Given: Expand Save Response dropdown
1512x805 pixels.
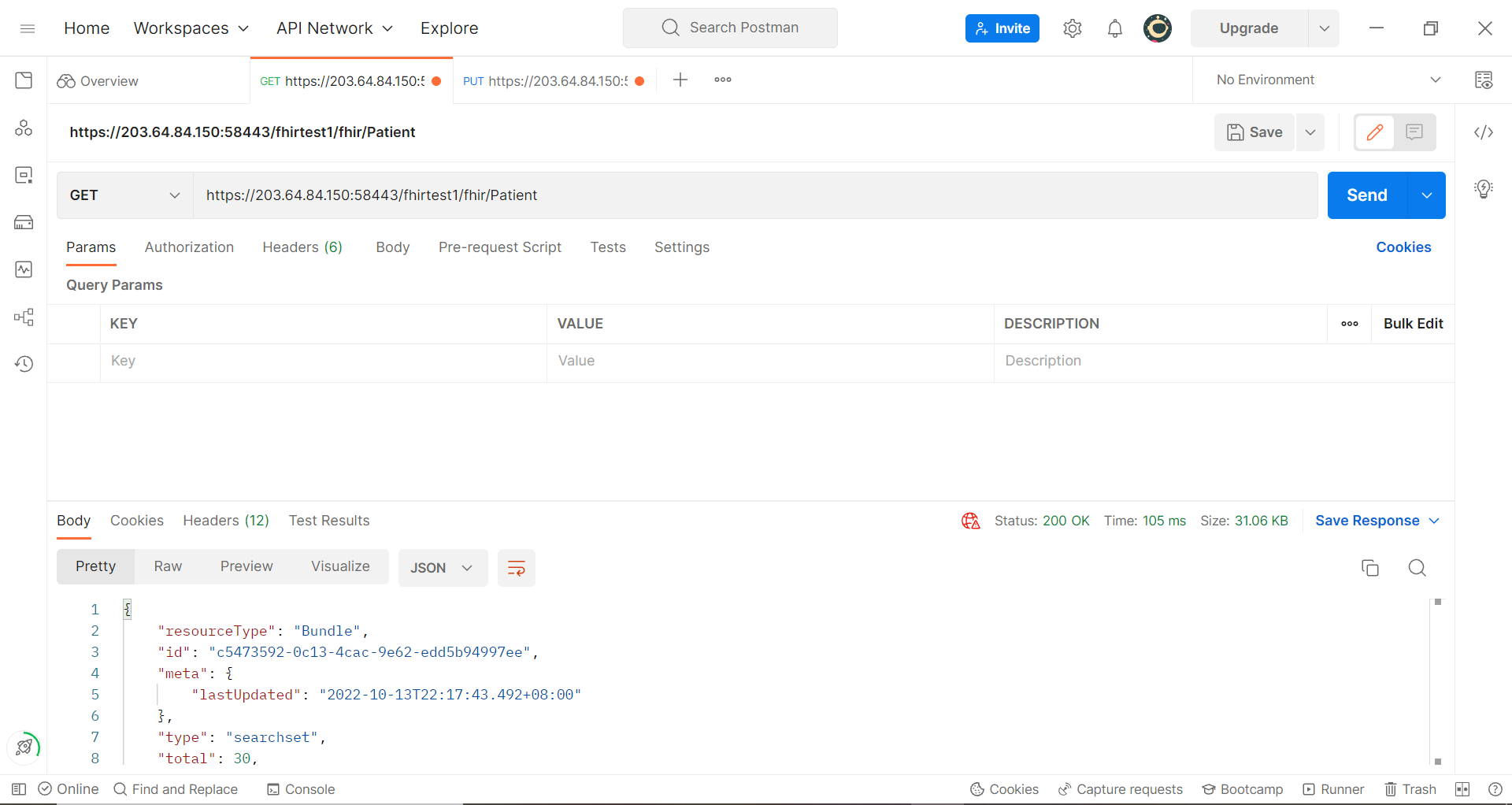Looking at the screenshot, I should [x=1377, y=521].
